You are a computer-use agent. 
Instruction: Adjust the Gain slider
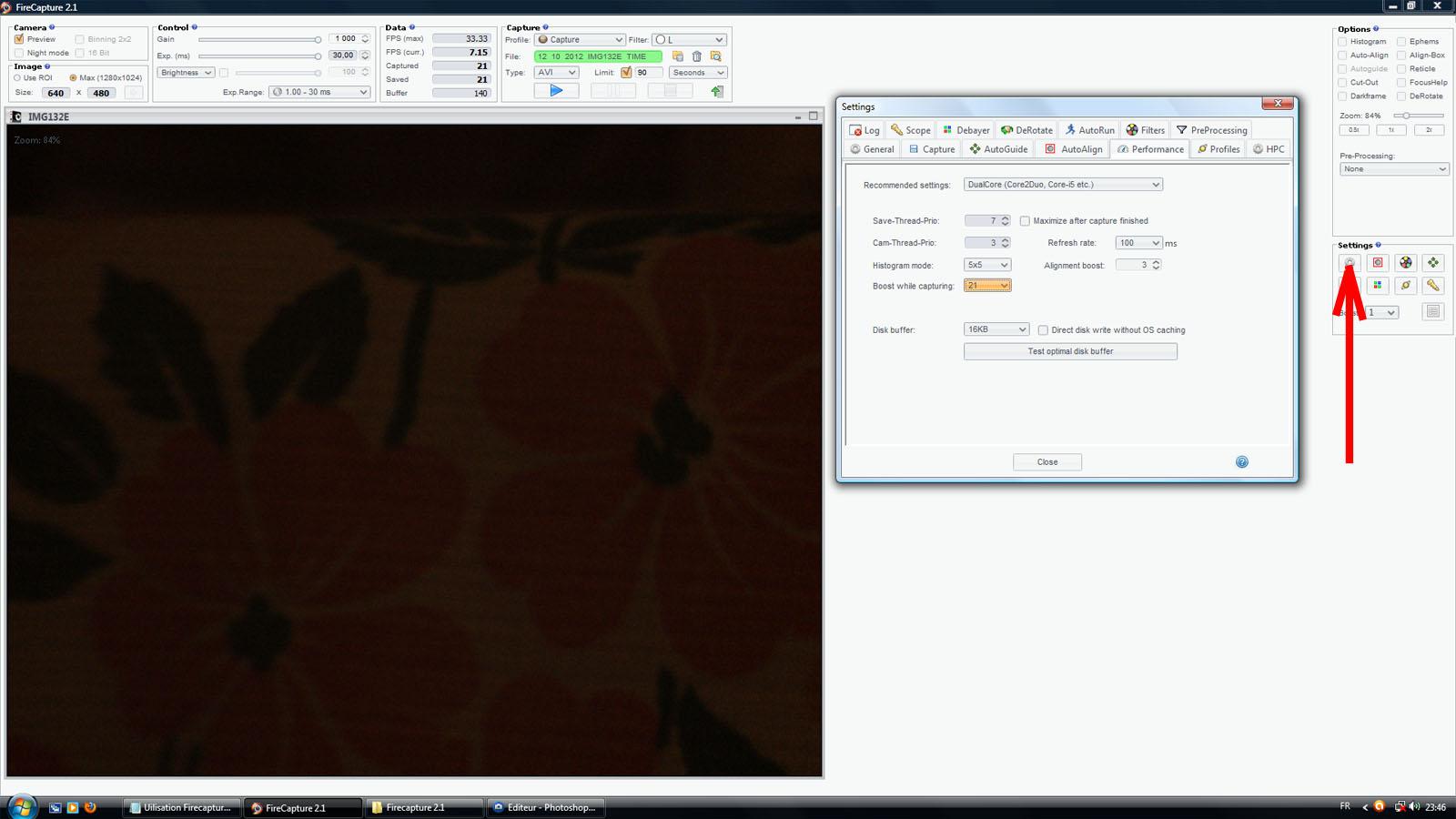point(259,39)
